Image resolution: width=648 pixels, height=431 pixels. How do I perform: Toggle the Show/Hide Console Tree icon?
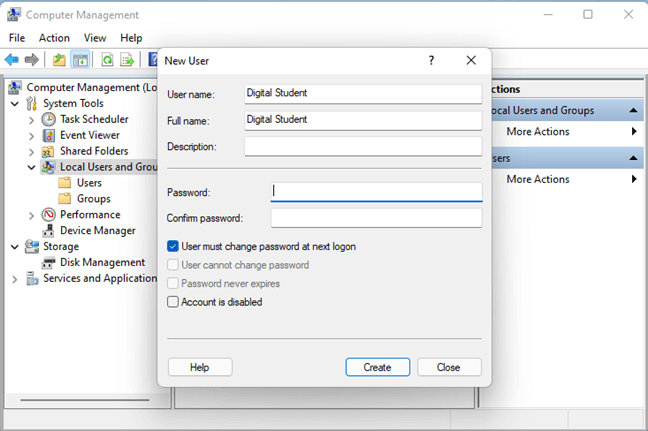coord(80,60)
